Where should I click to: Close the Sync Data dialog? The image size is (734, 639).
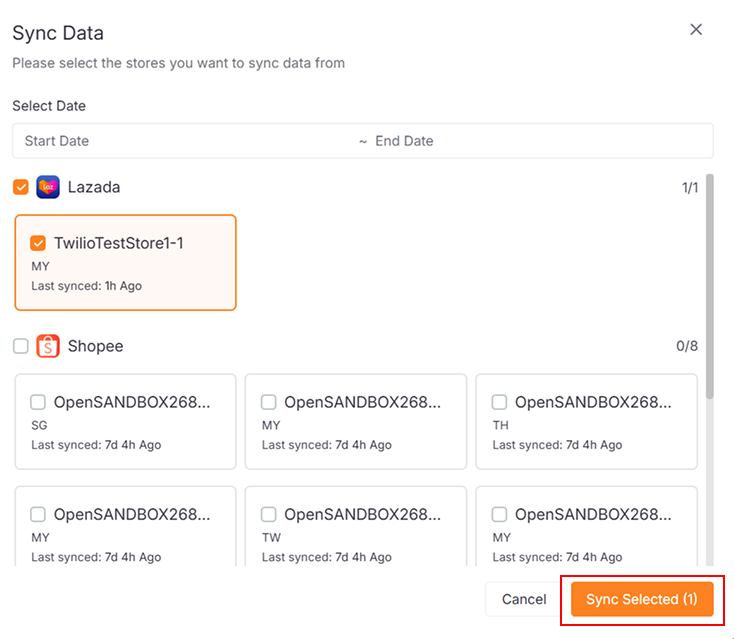click(x=696, y=30)
